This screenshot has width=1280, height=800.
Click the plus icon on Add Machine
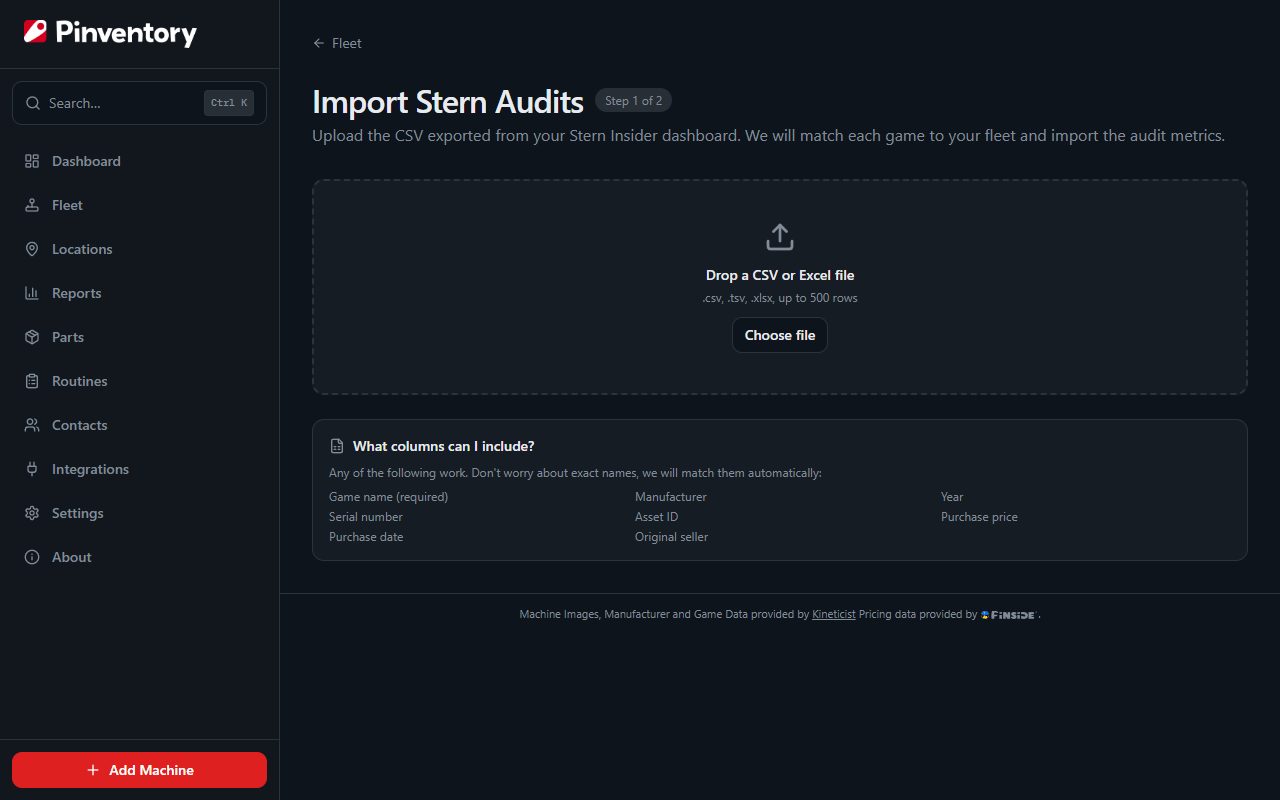pyautogui.click(x=93, y=770)
